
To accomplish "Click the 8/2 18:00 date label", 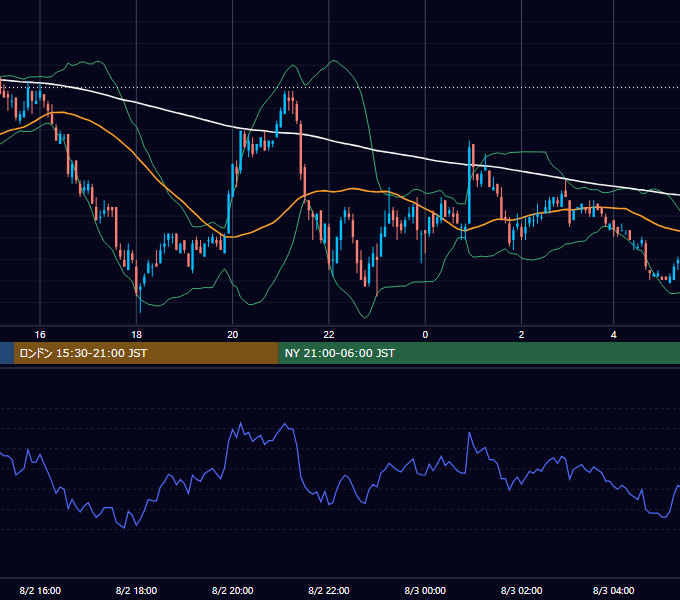I will [x=136, y=590].
